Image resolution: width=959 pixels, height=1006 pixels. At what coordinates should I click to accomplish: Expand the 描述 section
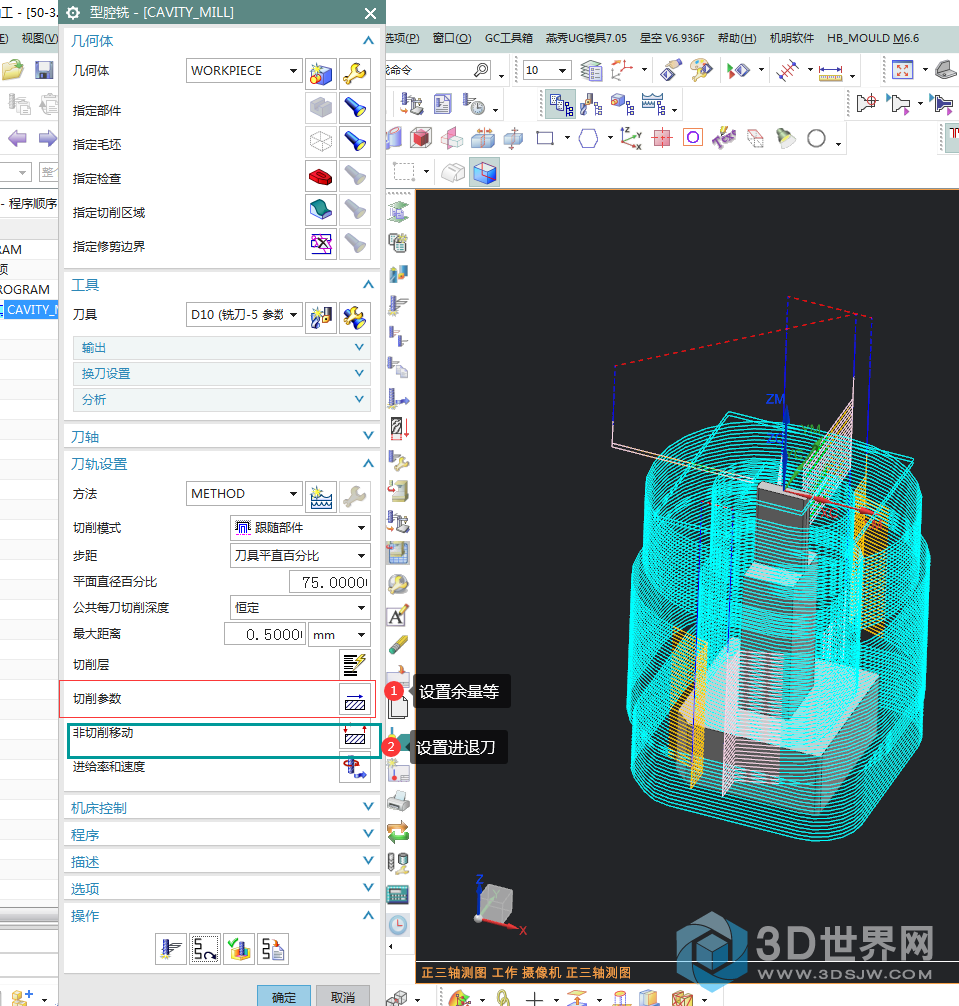(x=221, y=862)
